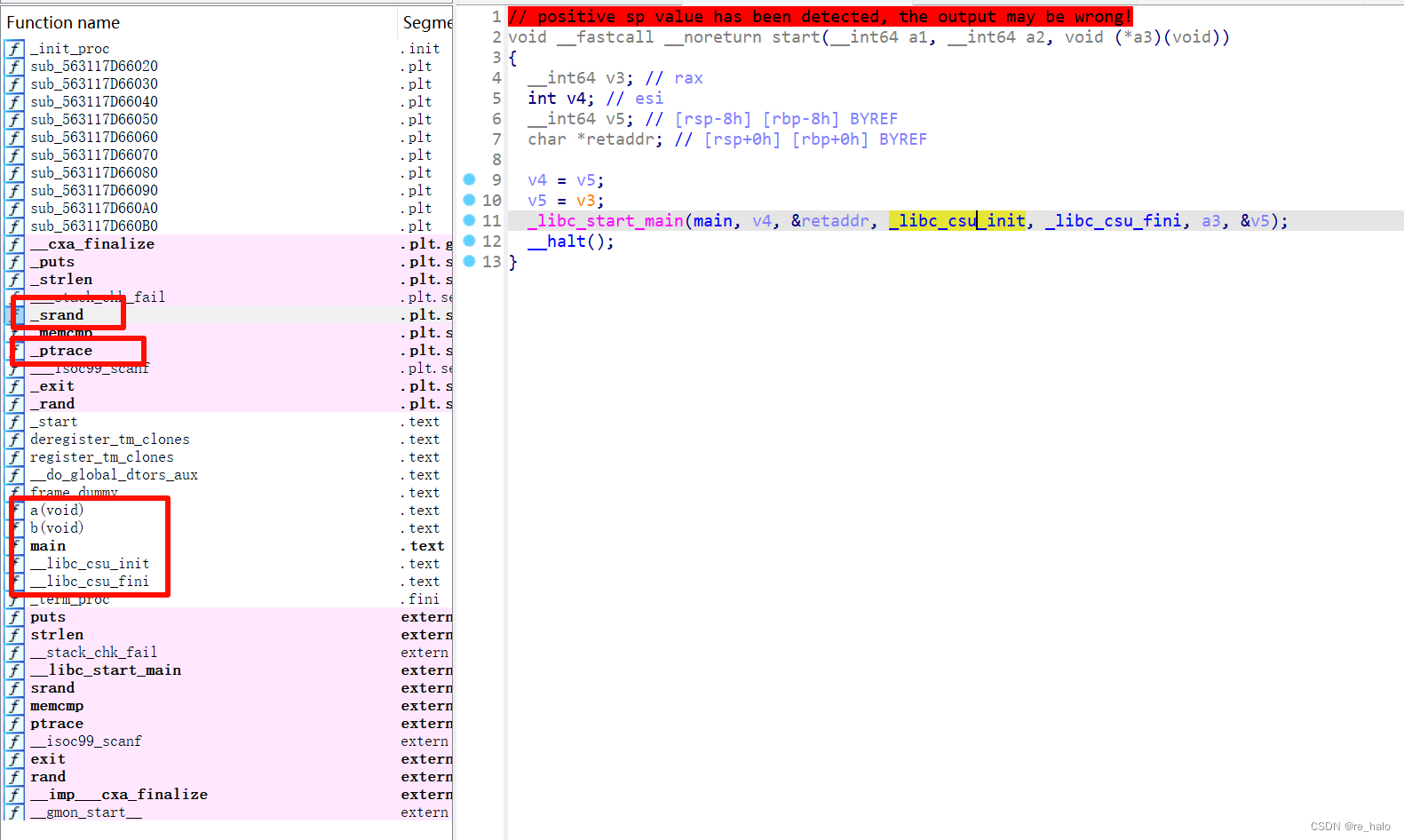This screenshot has height=840, width=1404.
Task: Click function icon beside __imp___cxa_finalize
Action: [14, 795]
